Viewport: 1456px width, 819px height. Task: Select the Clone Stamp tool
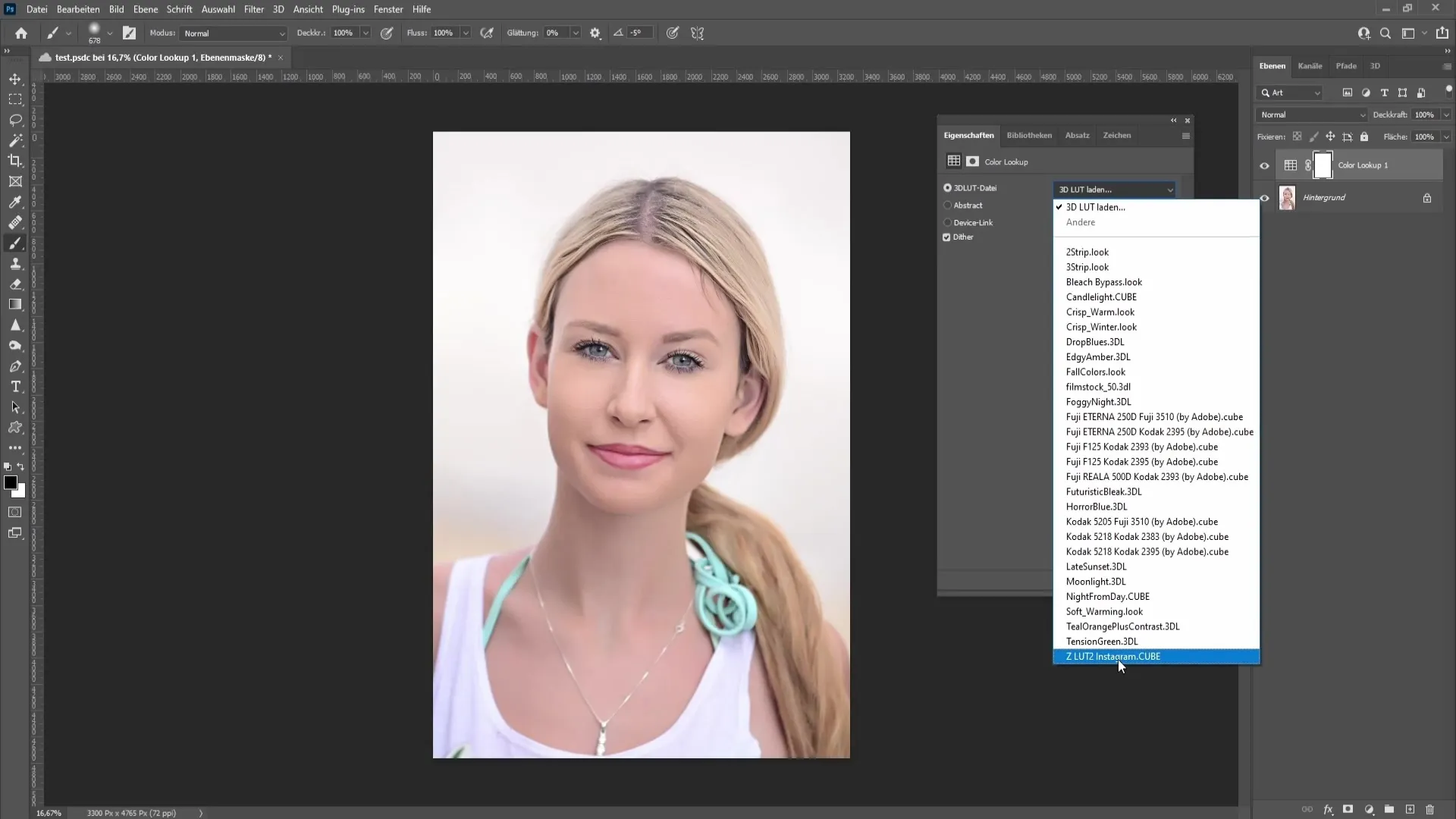tap(15, 263)
